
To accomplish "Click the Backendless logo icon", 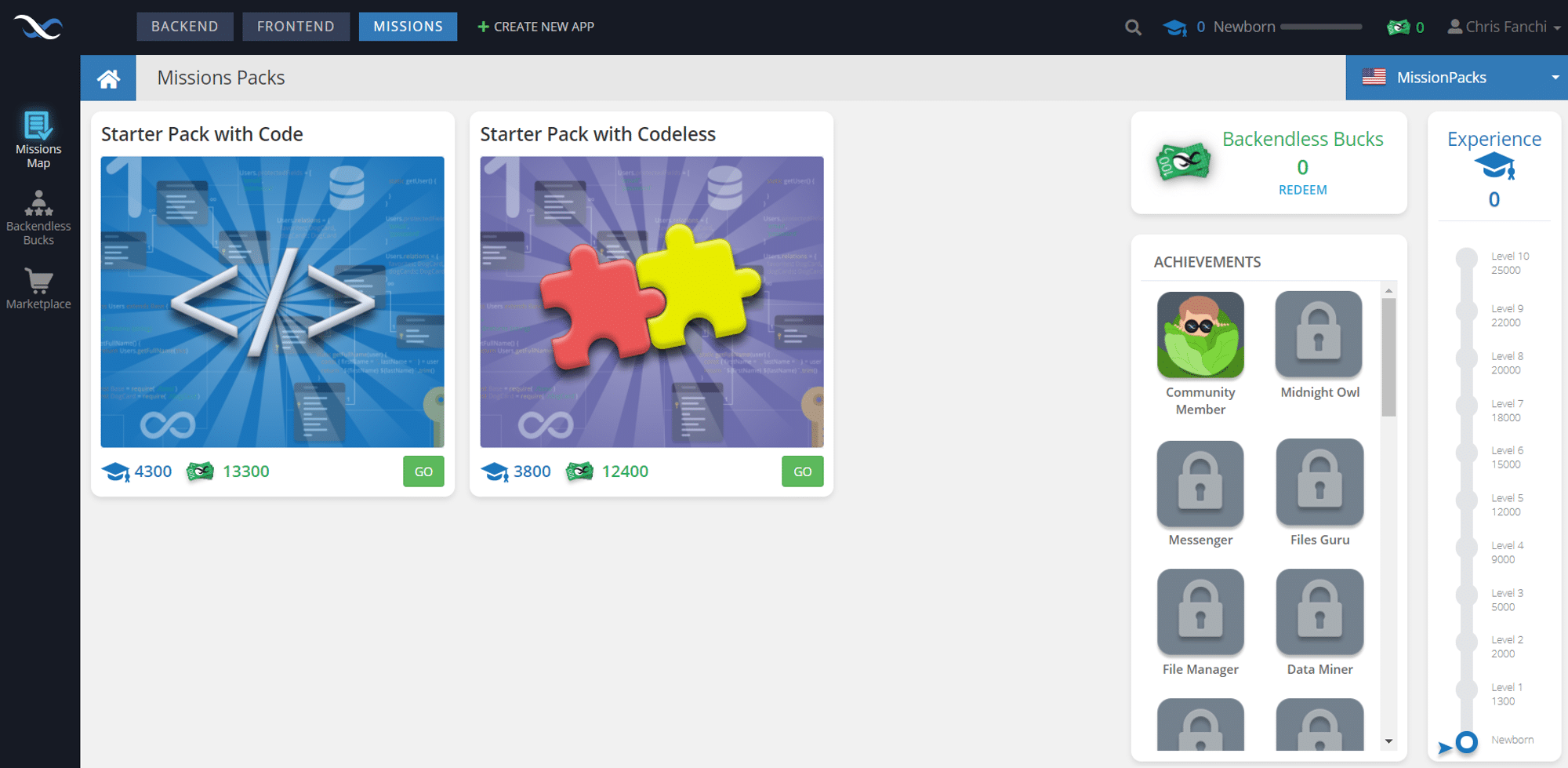I will [x=38, y=27].
